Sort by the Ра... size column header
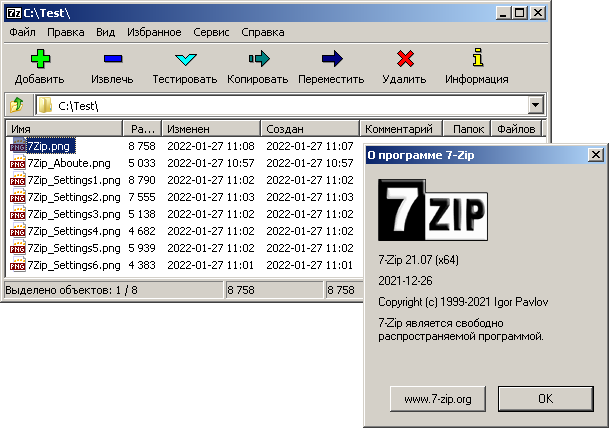Viewport: 609px width, 428px height. click(142, 129)
